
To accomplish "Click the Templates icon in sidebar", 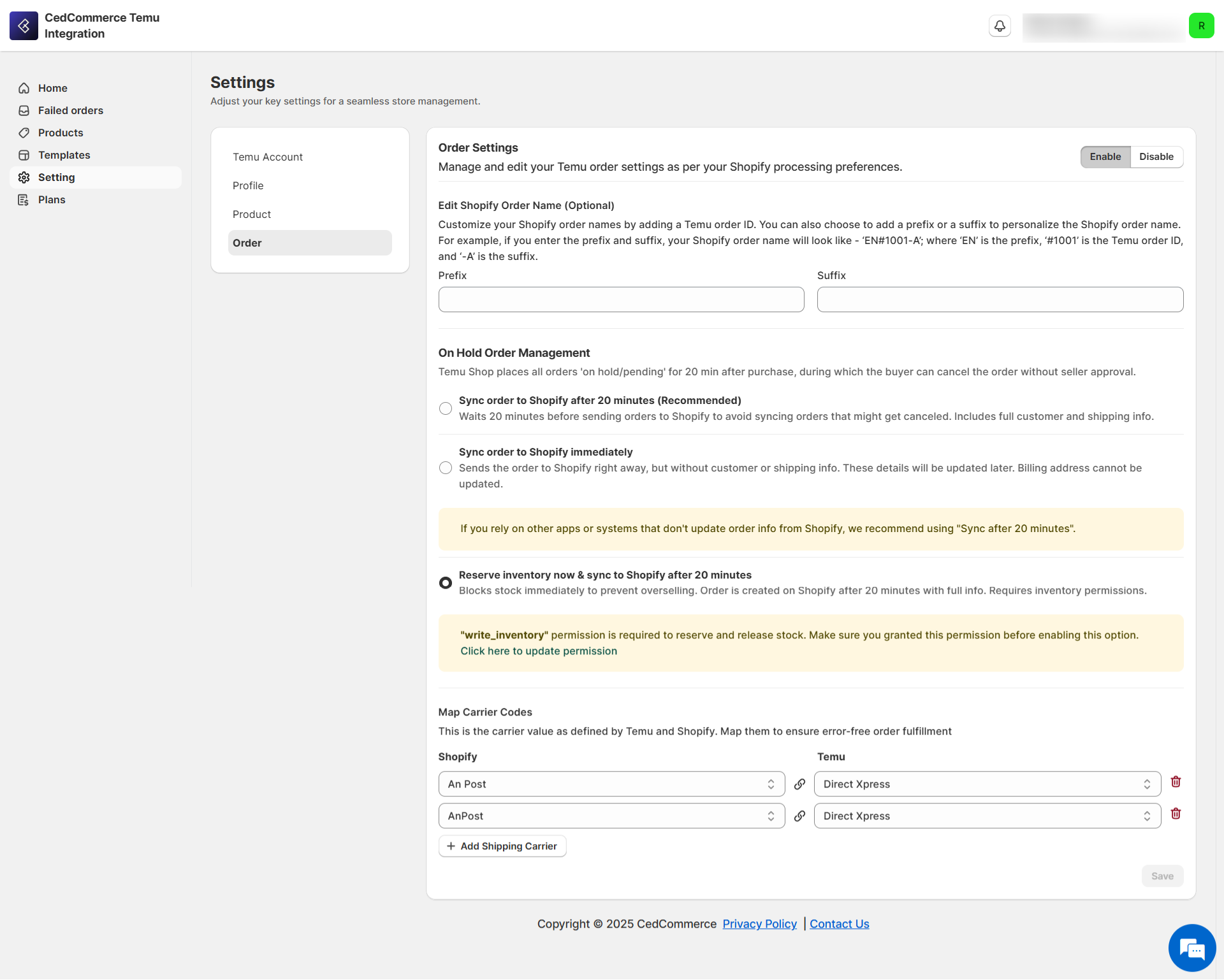I will click(x=24, y=155).
